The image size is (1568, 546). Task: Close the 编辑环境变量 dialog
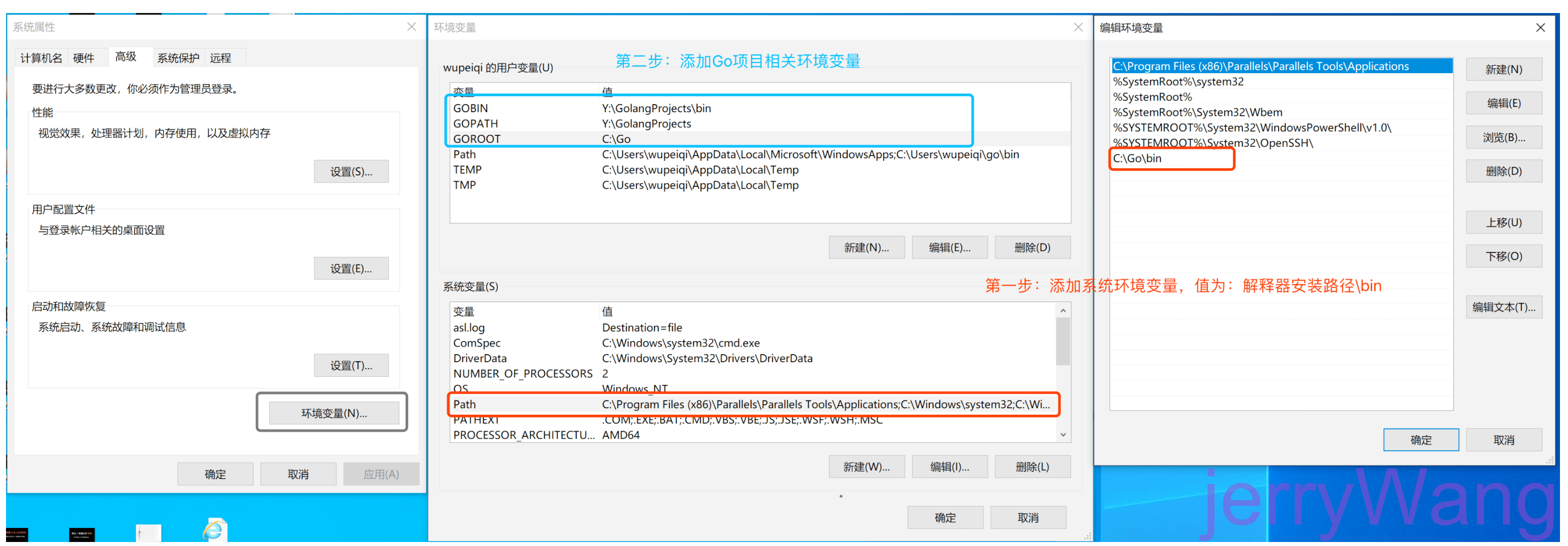pyautogui.click(x=1540, y=28)
